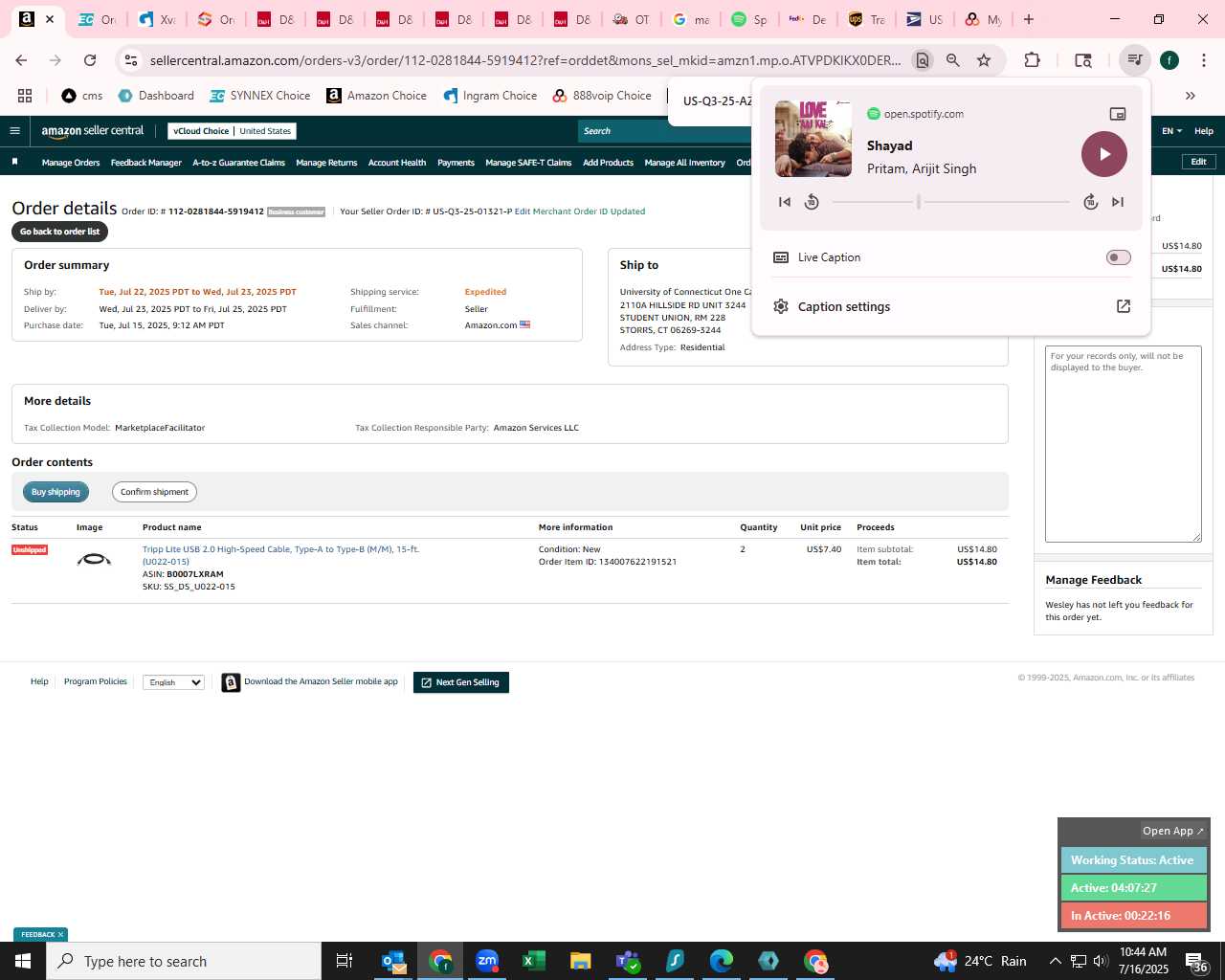Viewport: 1225px width, 980px height.
Task: Open EN language dropdown
Action: tap(1171, 131)
